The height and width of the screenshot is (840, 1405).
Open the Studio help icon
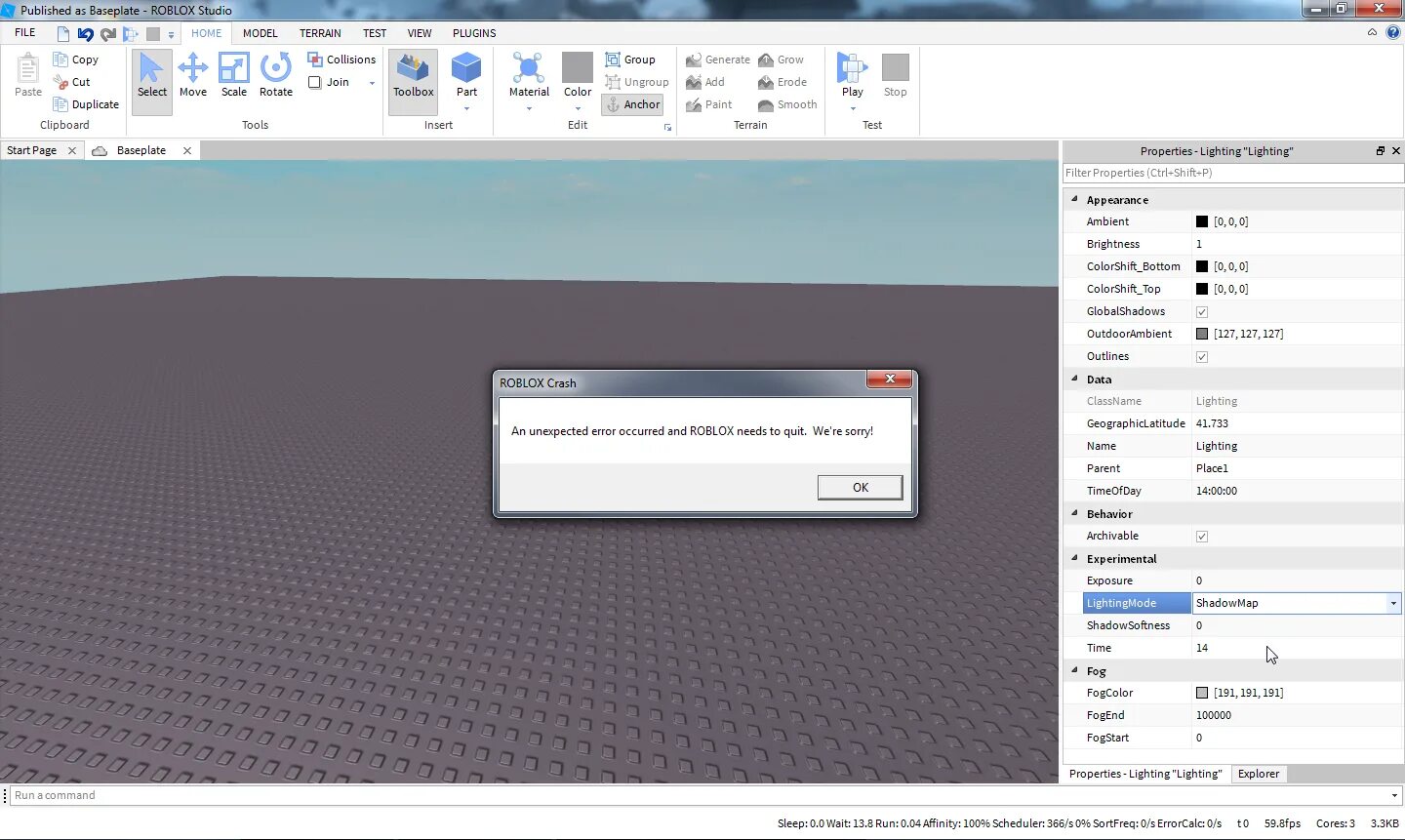[1393, 32]
